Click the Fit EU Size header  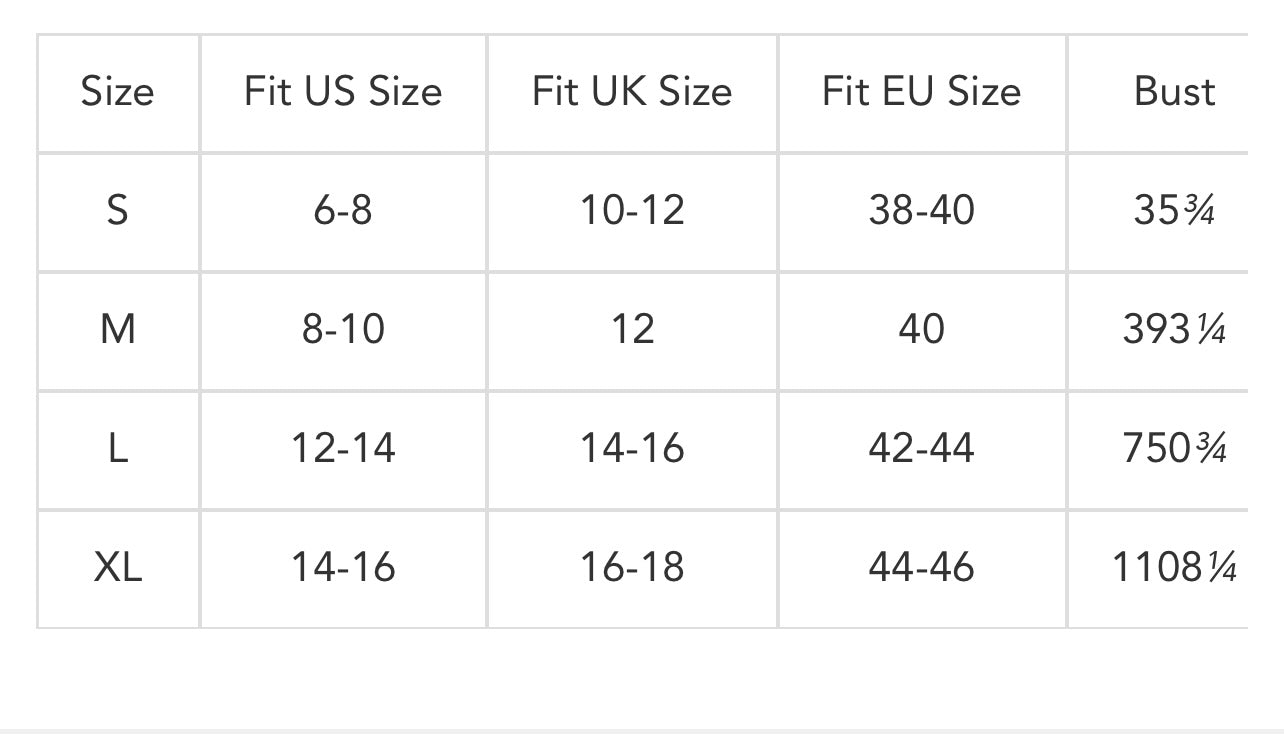[922, 92]
